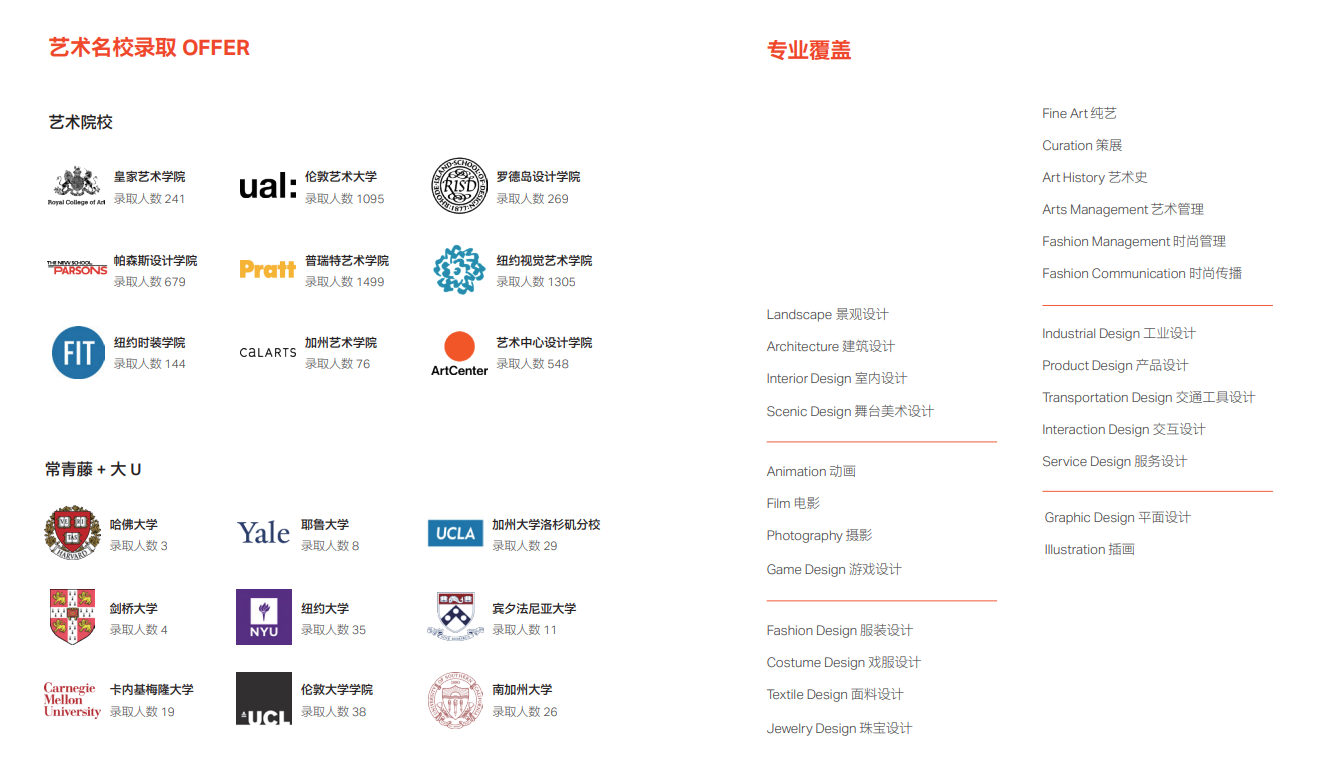Viewport: 1339px width, 763px height.
Task: Click the "纽约时装学院" name
Action: pyautogui.click(x=149, y=343)
